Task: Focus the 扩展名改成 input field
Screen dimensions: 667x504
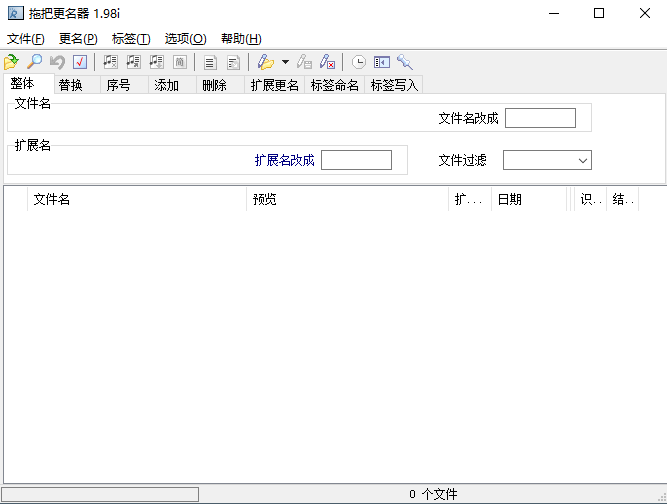Action: click(x=356, y=160)
